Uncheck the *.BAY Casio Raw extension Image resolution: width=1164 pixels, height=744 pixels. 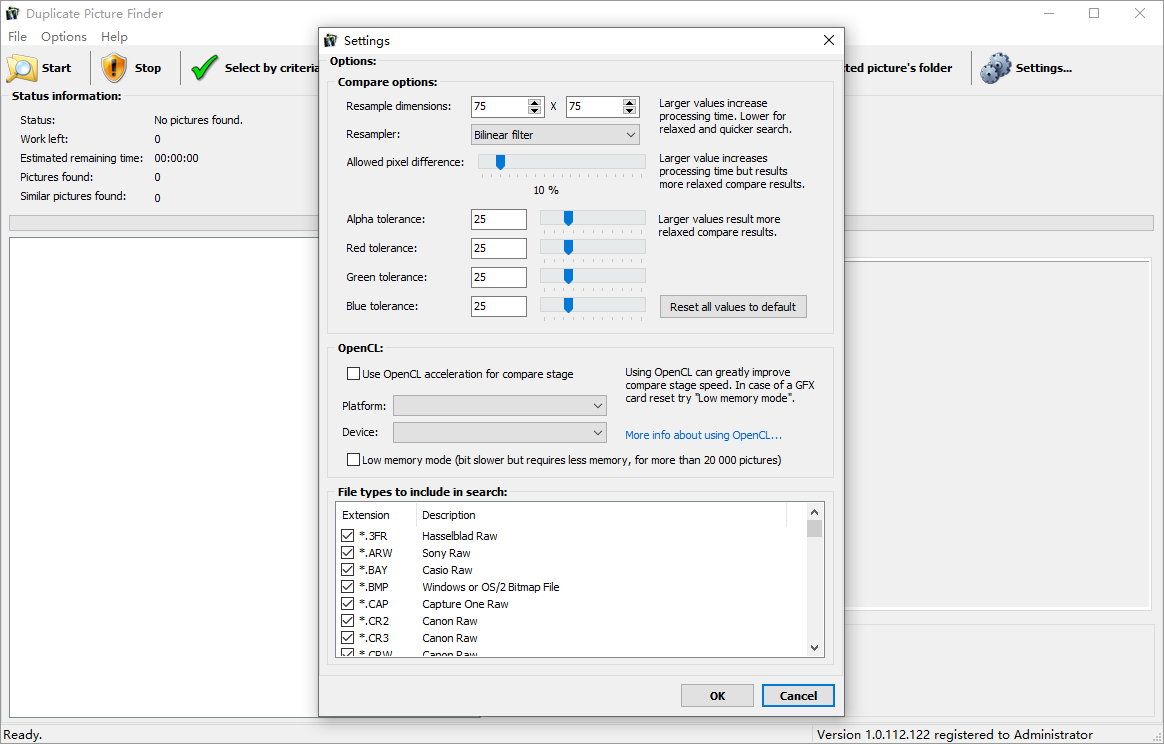(x=347, y=570)
